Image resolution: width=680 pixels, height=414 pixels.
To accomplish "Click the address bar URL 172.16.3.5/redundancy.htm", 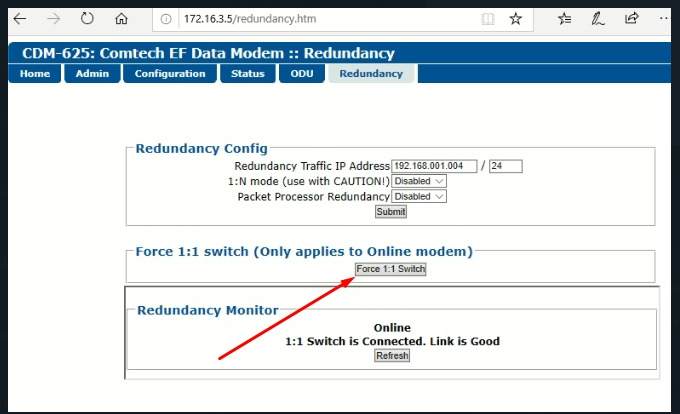I will (x=250, y=19).
